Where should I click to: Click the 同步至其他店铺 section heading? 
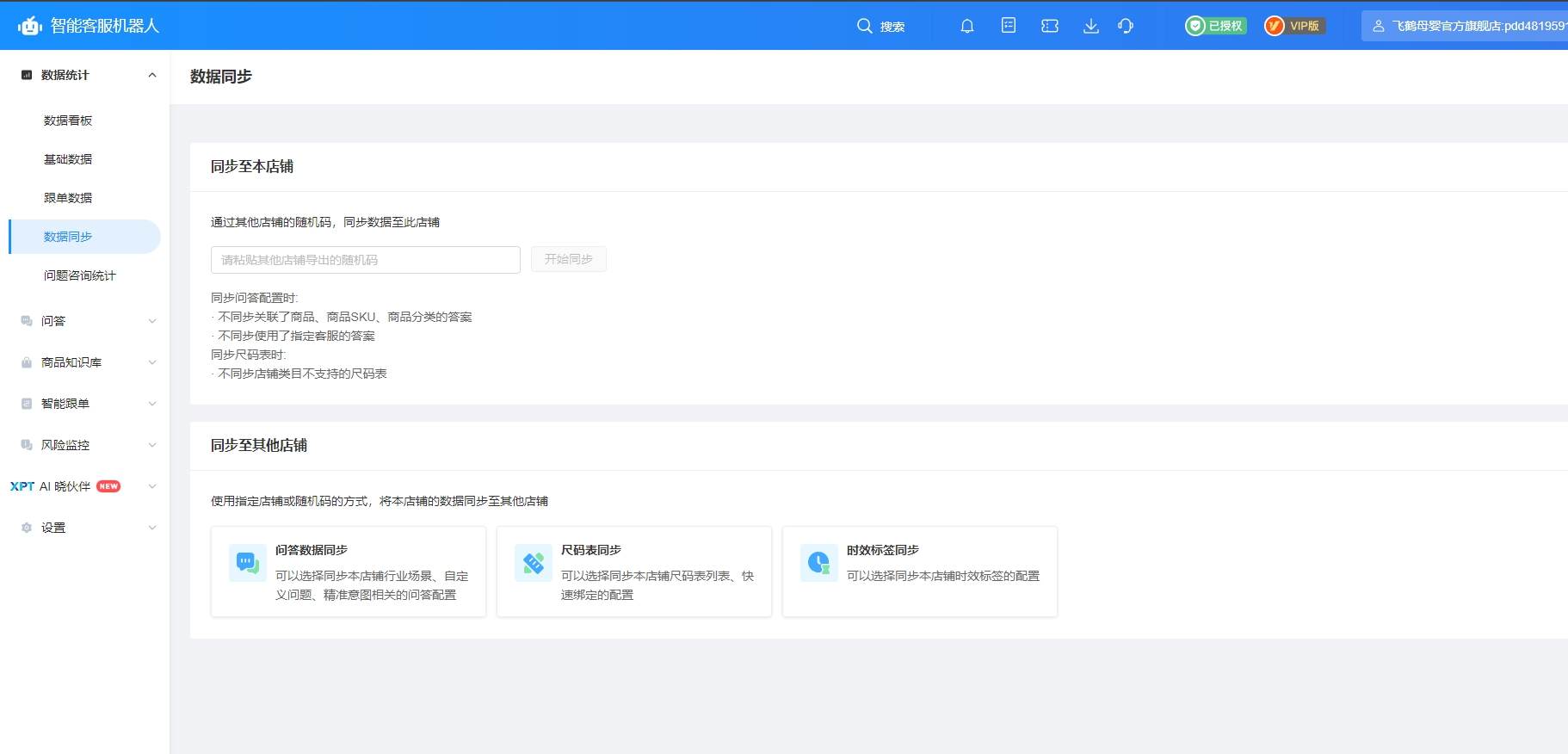click(x=259, y=445)
